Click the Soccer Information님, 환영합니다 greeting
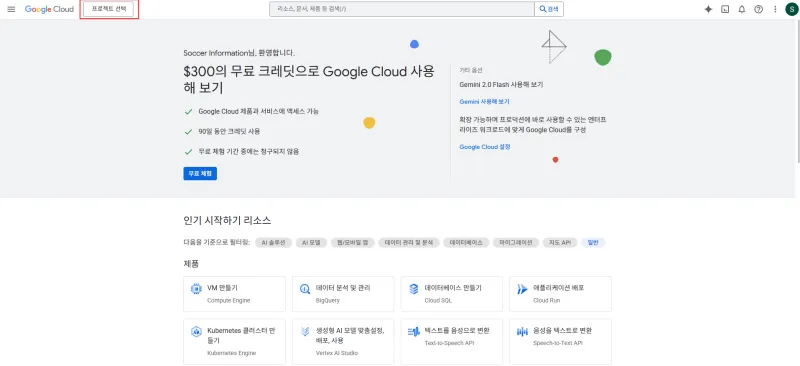The height and width of the screenshot is (366, 800). pos(239,53)
